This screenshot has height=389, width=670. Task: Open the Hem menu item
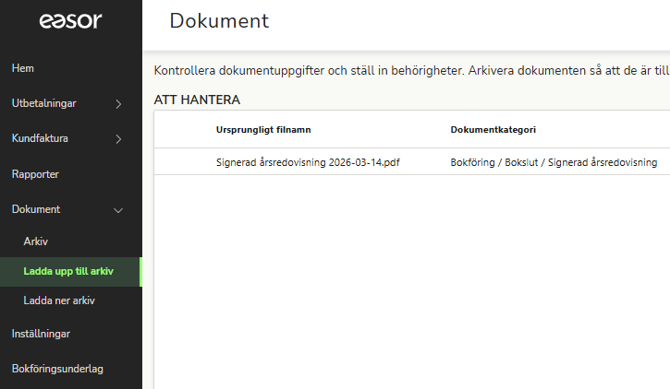point(23,68)
